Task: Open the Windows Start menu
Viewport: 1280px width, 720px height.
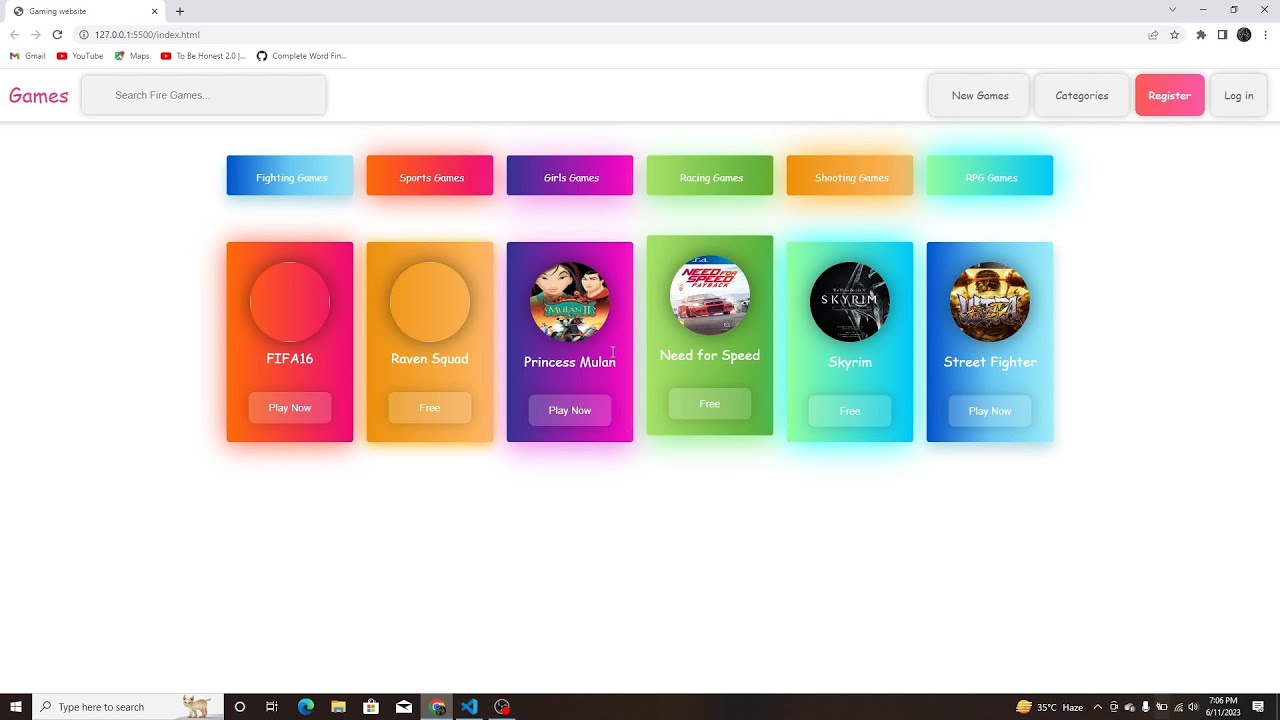Action: click(16, 707)
